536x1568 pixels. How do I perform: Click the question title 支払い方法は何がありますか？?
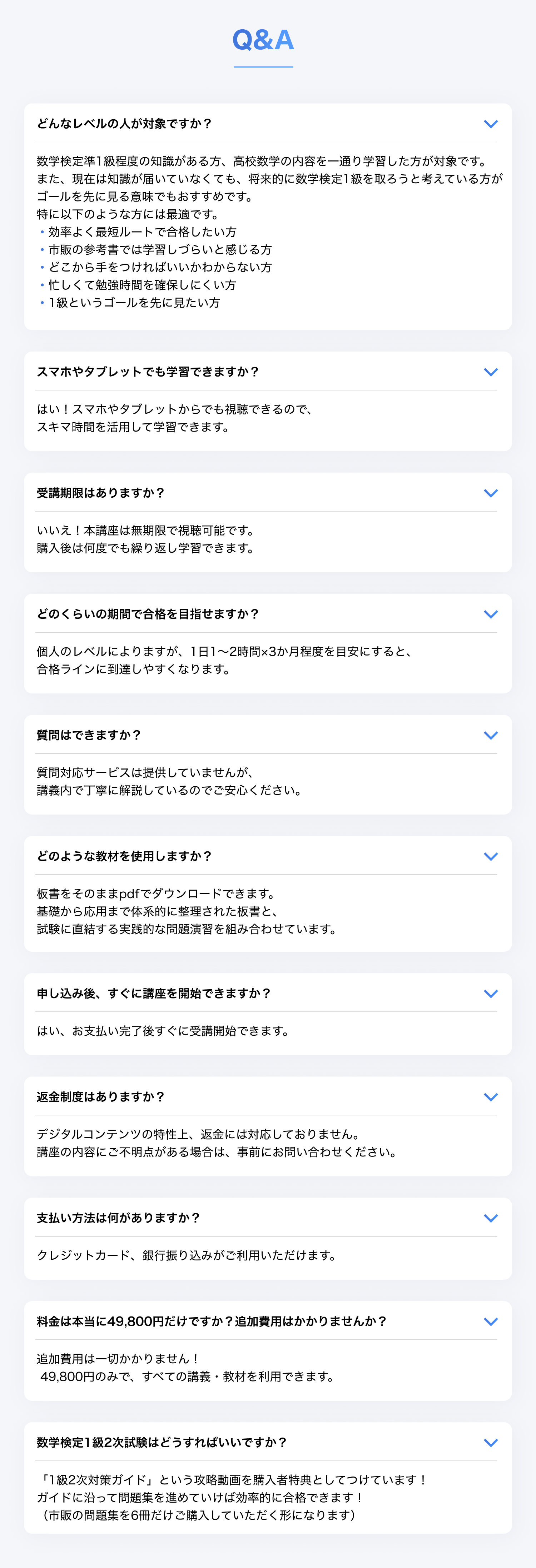click(x=118, y=1218)
